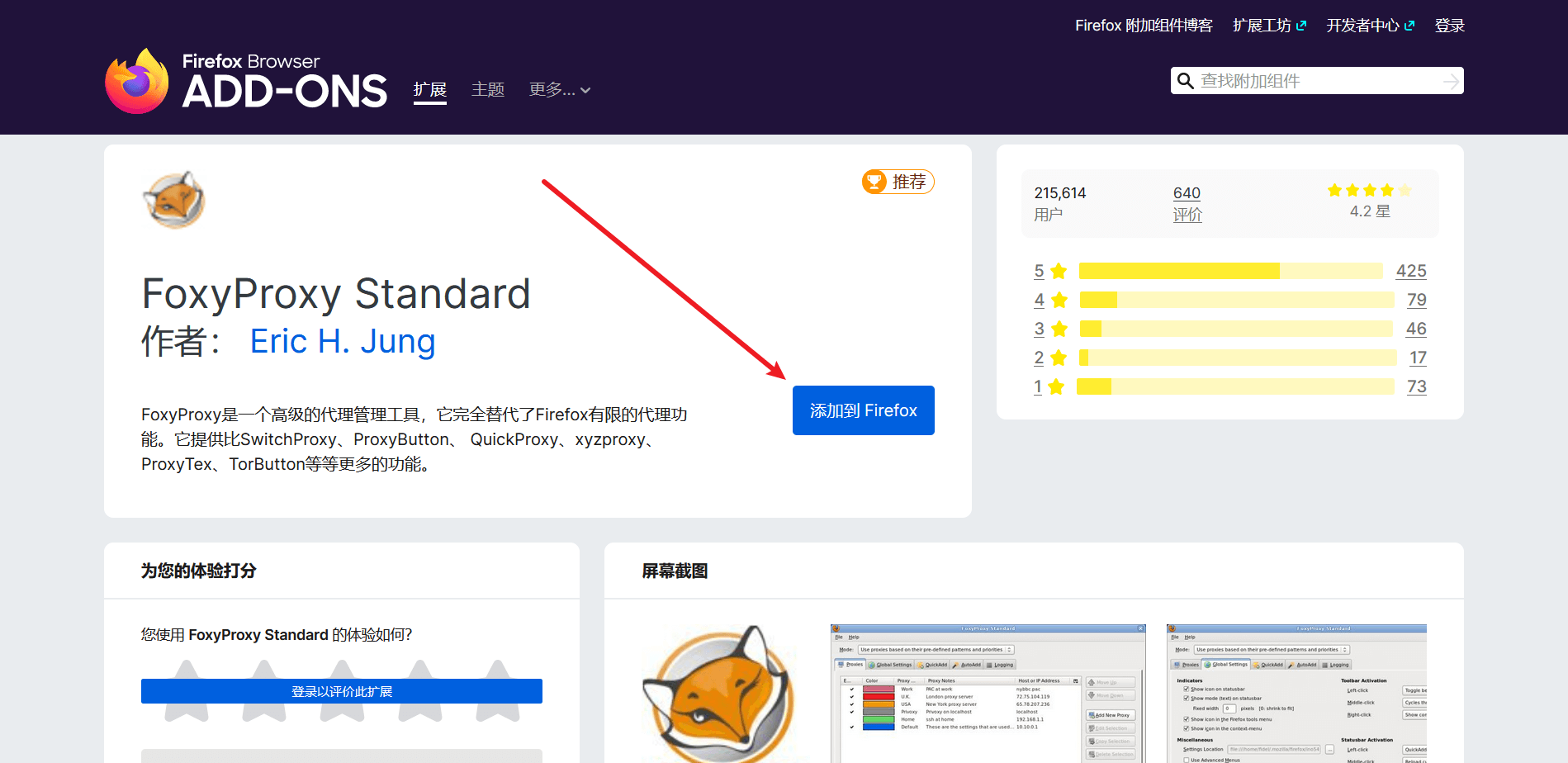Open the Global Settings screenshot thumbnail

1296,694
